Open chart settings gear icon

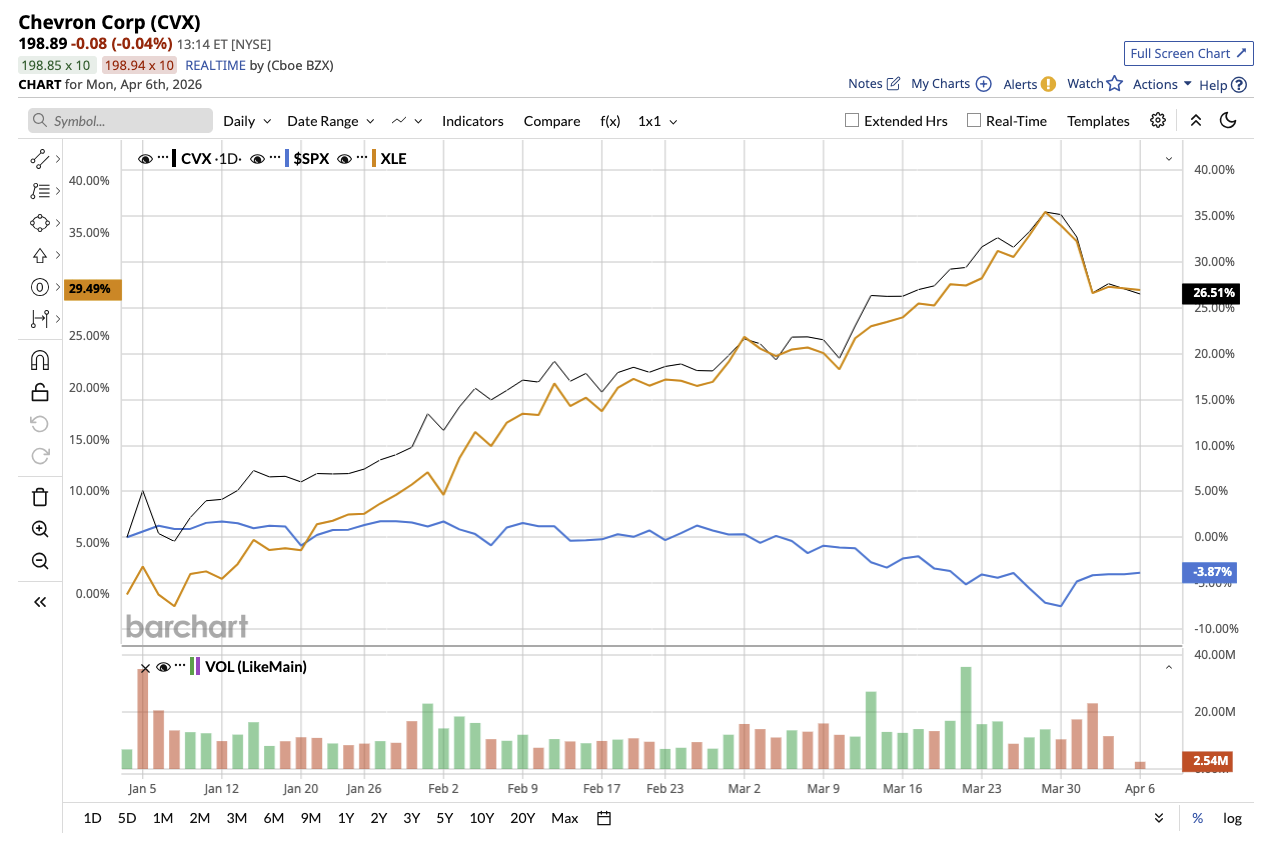(1158, 121)
